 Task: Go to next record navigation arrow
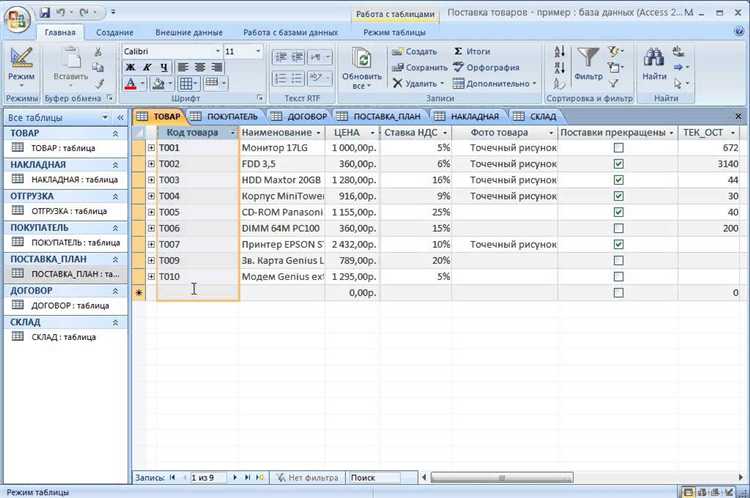pyautogui.click(x=234, y=477)
